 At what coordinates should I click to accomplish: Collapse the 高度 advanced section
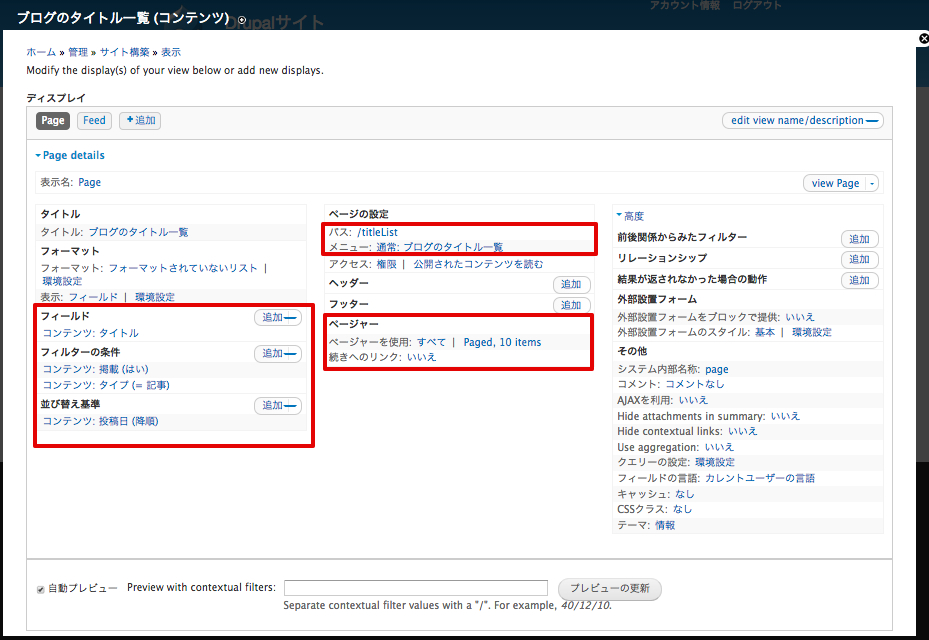point(630,216)
